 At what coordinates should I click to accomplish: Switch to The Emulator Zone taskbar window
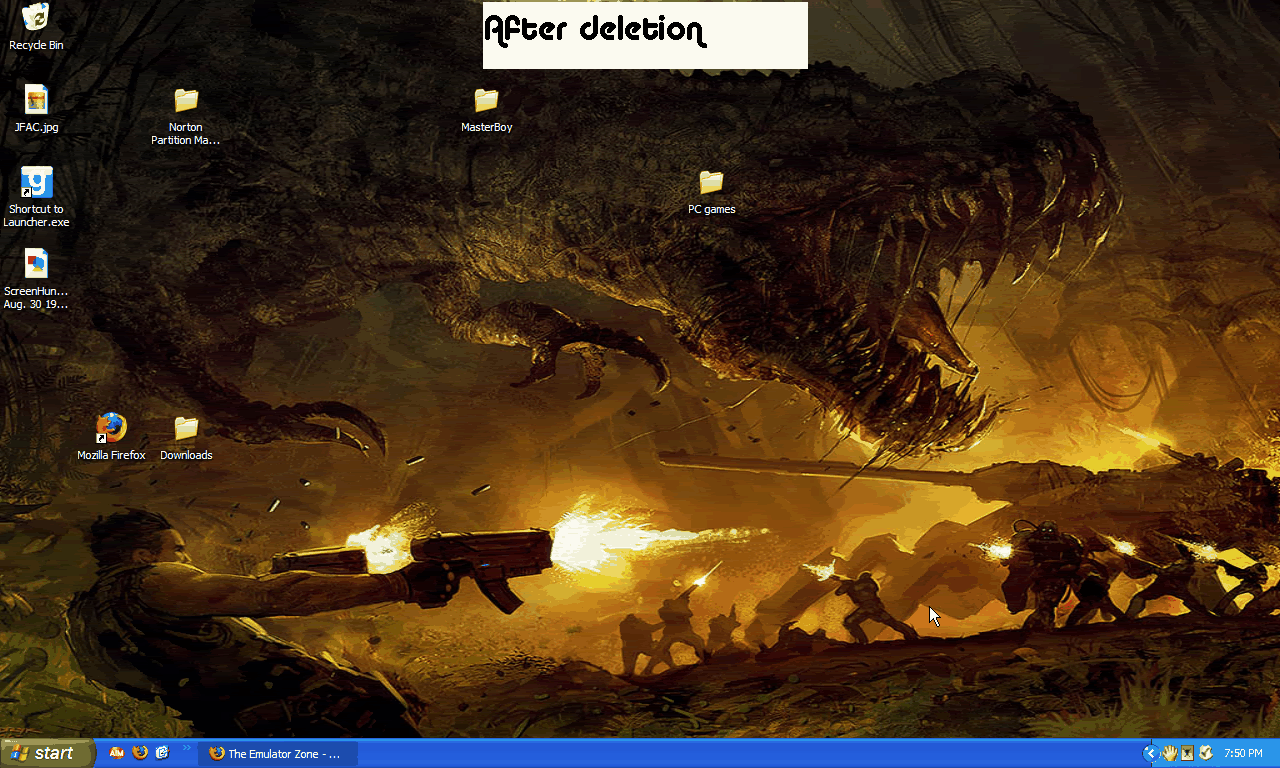click(276, 754)
